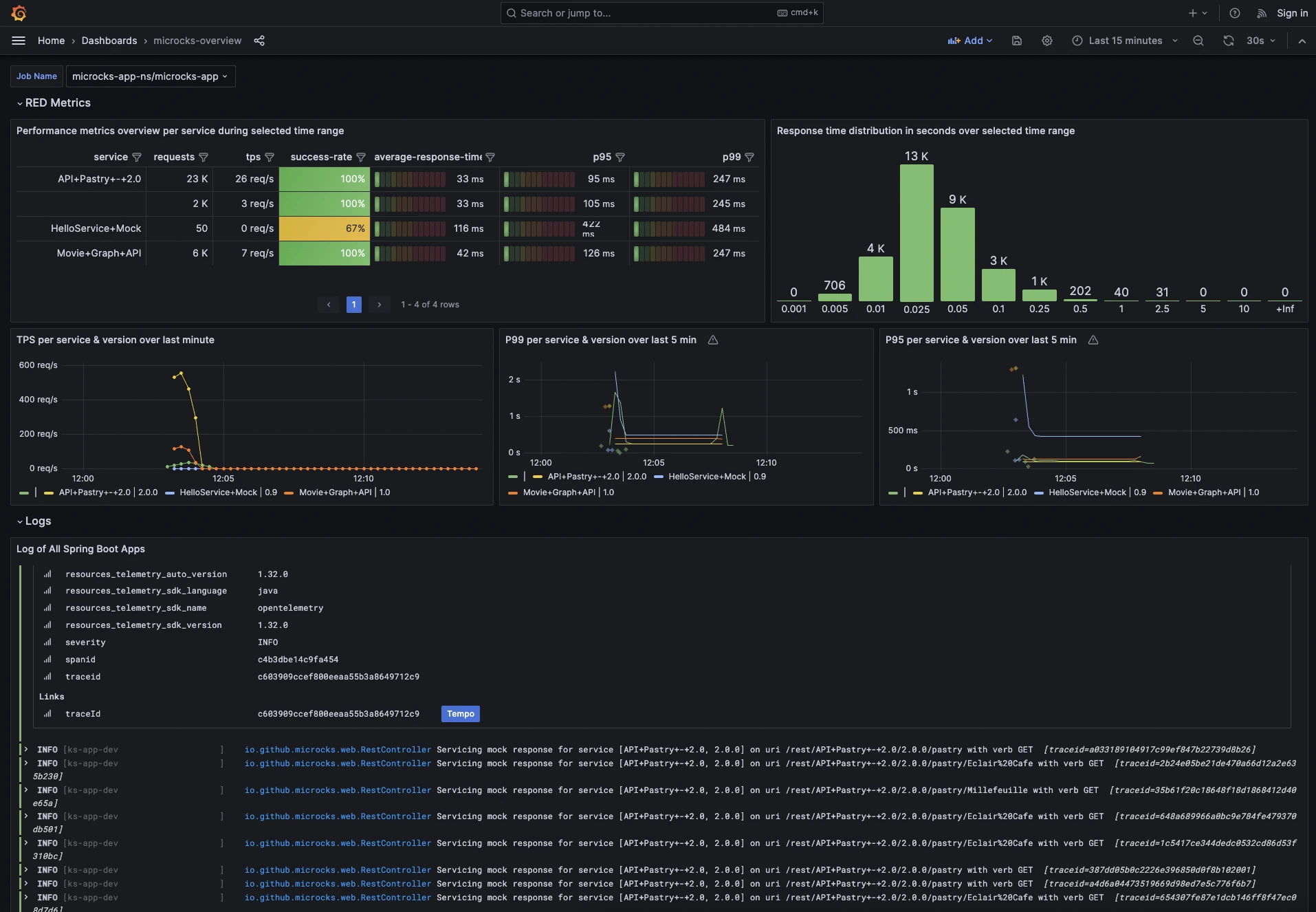
Task: Open Grafana news feed
Action: coord(1260,13)
